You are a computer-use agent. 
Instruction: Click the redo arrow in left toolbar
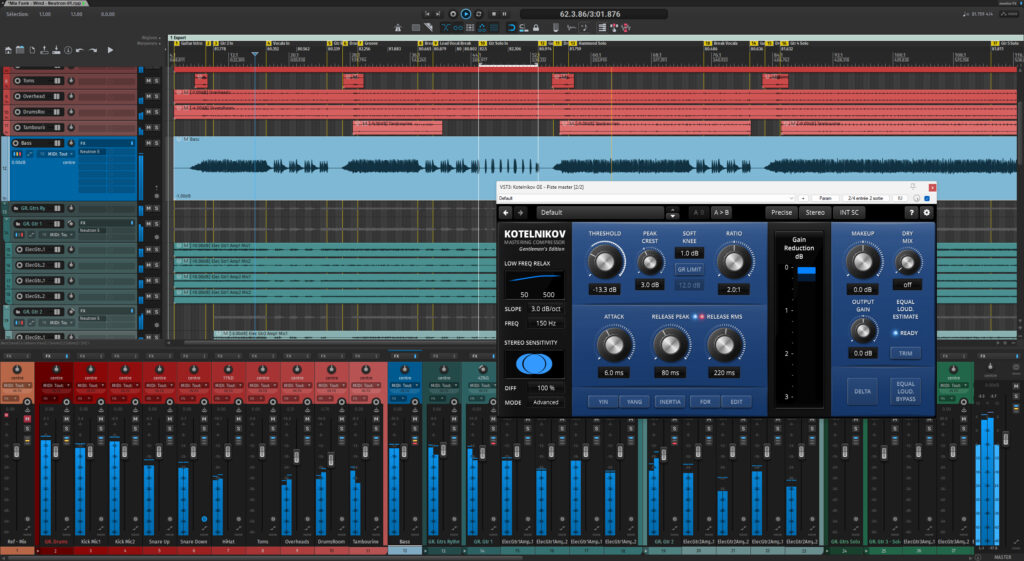[93, 50]
